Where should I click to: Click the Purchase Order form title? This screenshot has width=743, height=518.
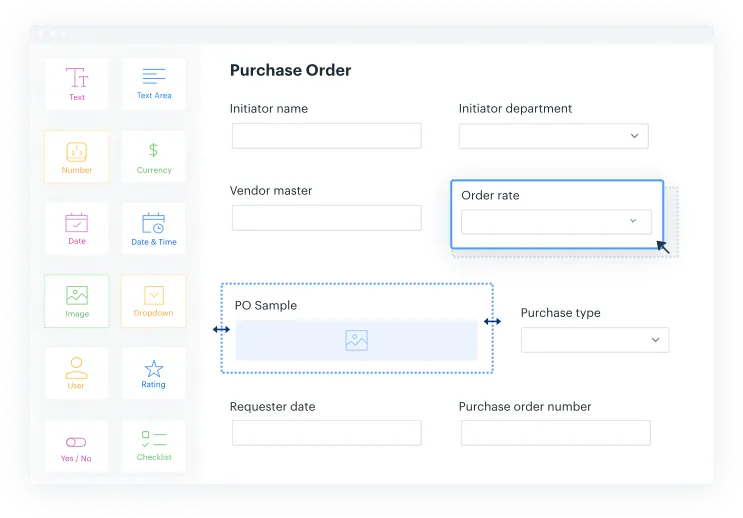tap(290, 70)
